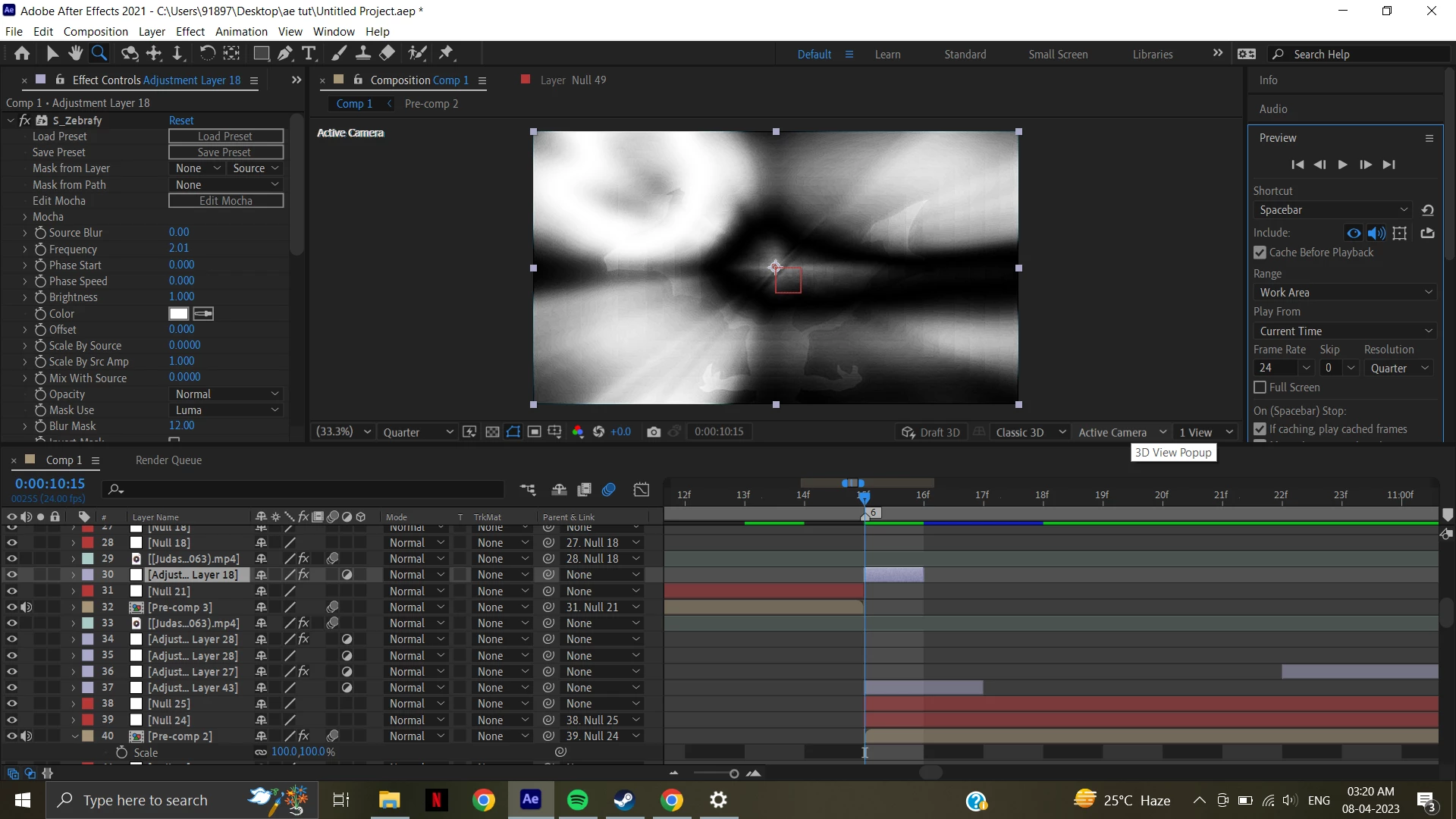Screen dimensions: 1456x819
Task: Select the Hand tool
Action: coord(75,53)
